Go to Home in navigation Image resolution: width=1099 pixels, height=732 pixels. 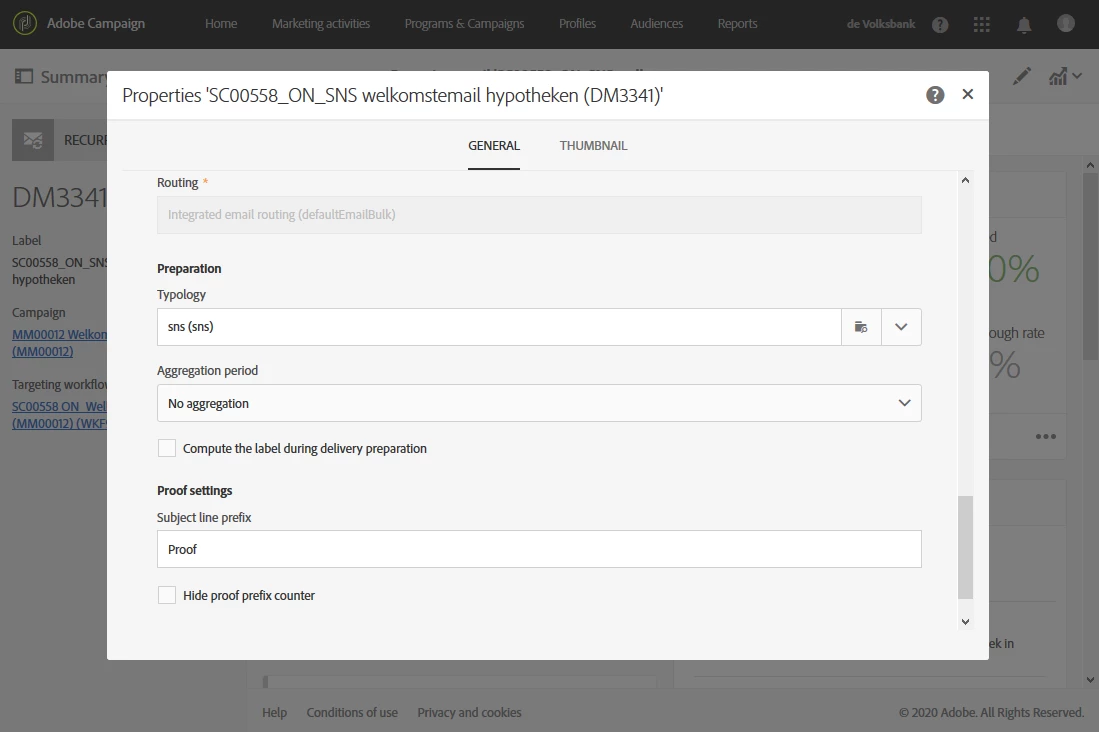(x=221, y=24)
